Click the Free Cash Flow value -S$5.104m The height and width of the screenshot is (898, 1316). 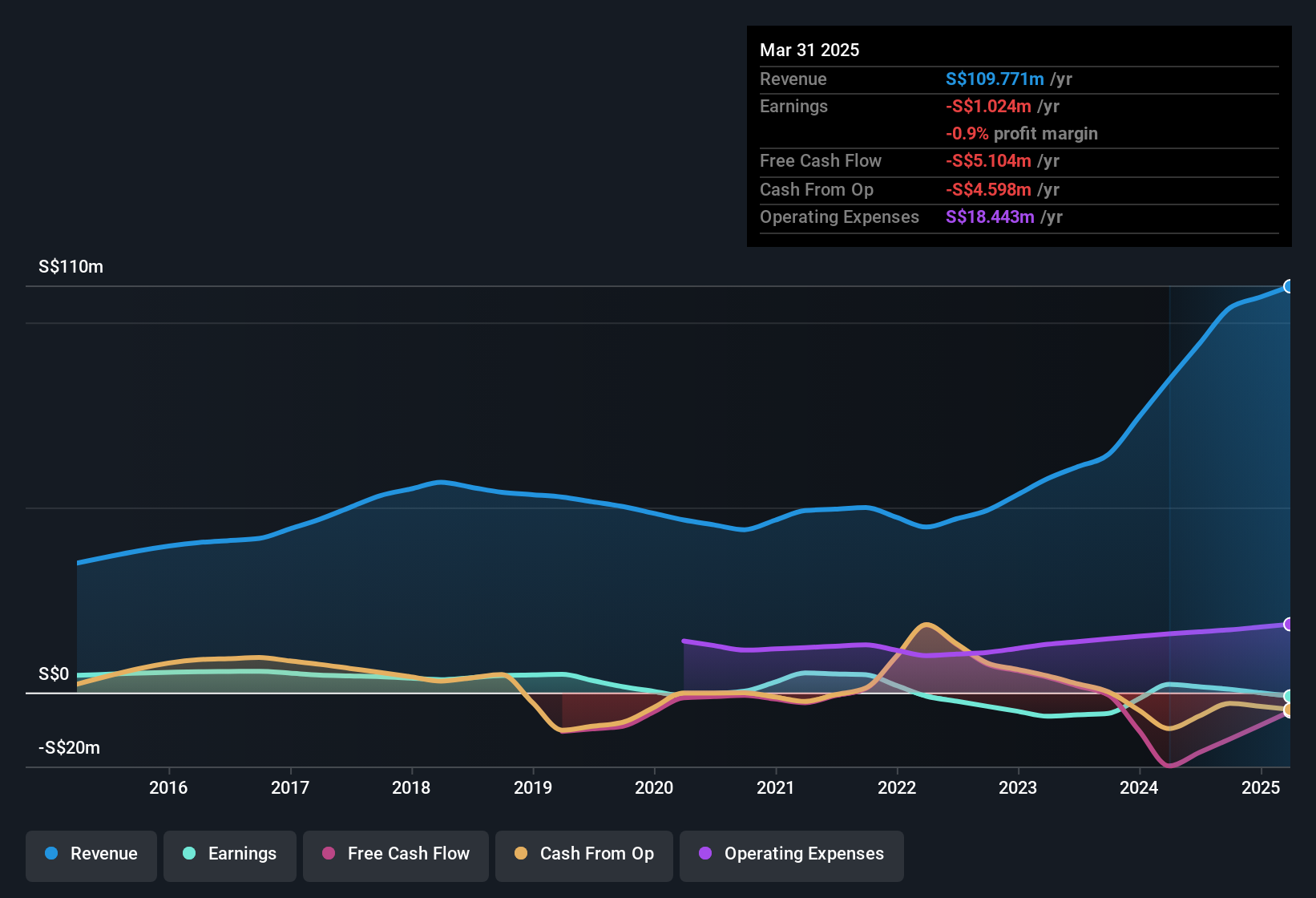(989, 161)
